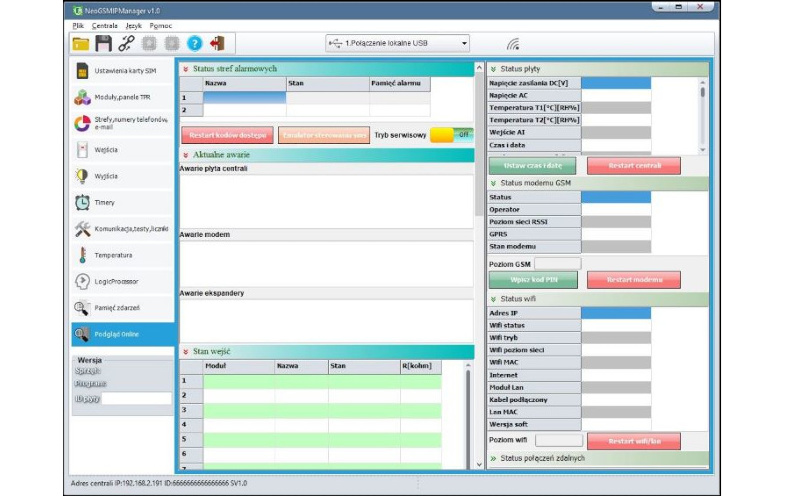Open the Plik menu
The image size is (785, 496).
pyautogui.click(x=78, y=26)
